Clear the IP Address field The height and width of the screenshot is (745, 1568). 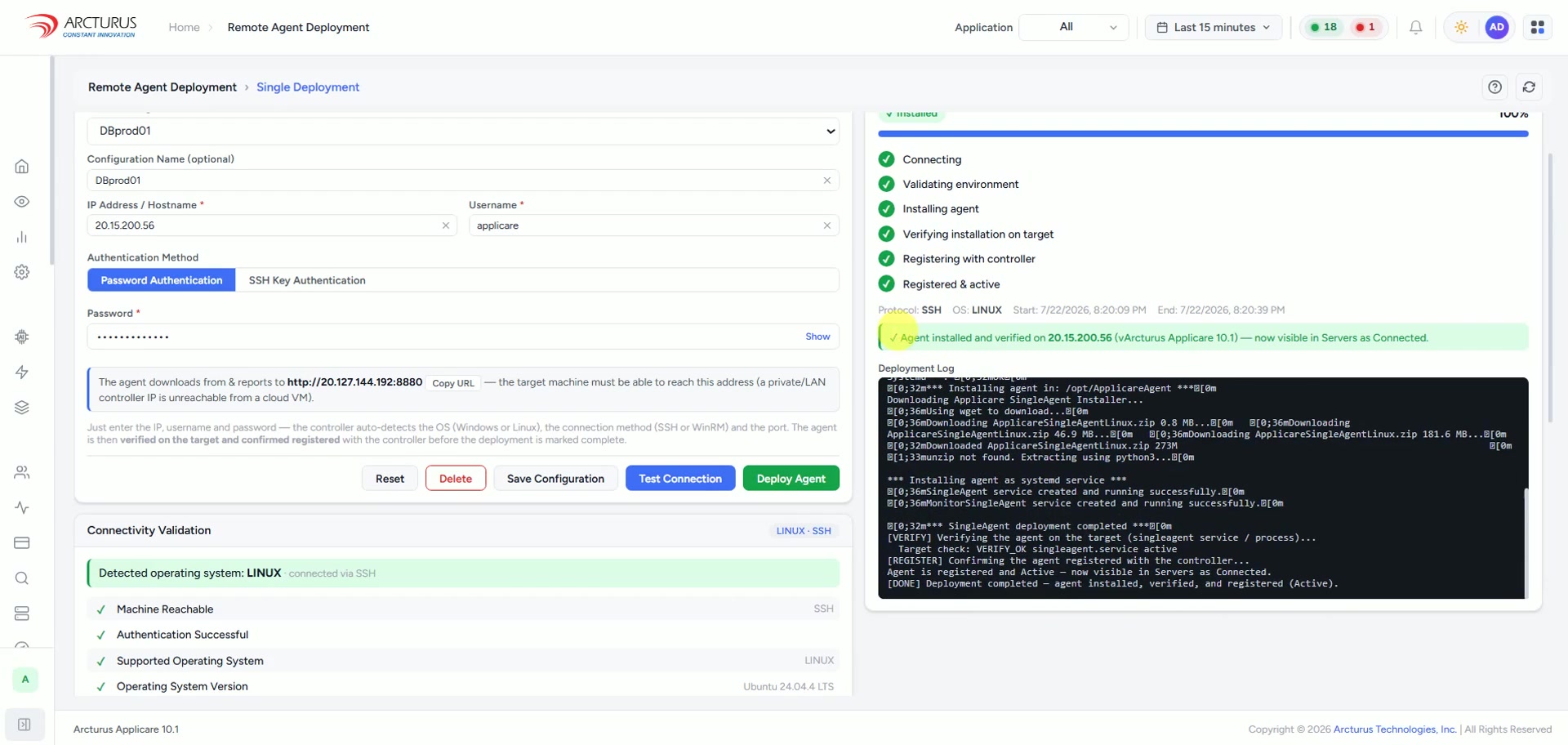coord(446,225)
